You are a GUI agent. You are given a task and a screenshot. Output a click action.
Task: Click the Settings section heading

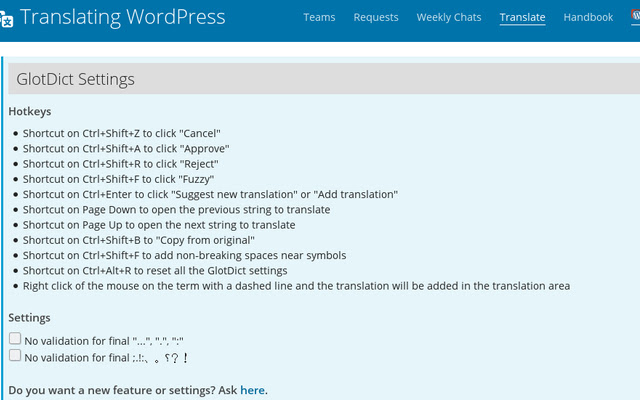click(x=29, y=318)
